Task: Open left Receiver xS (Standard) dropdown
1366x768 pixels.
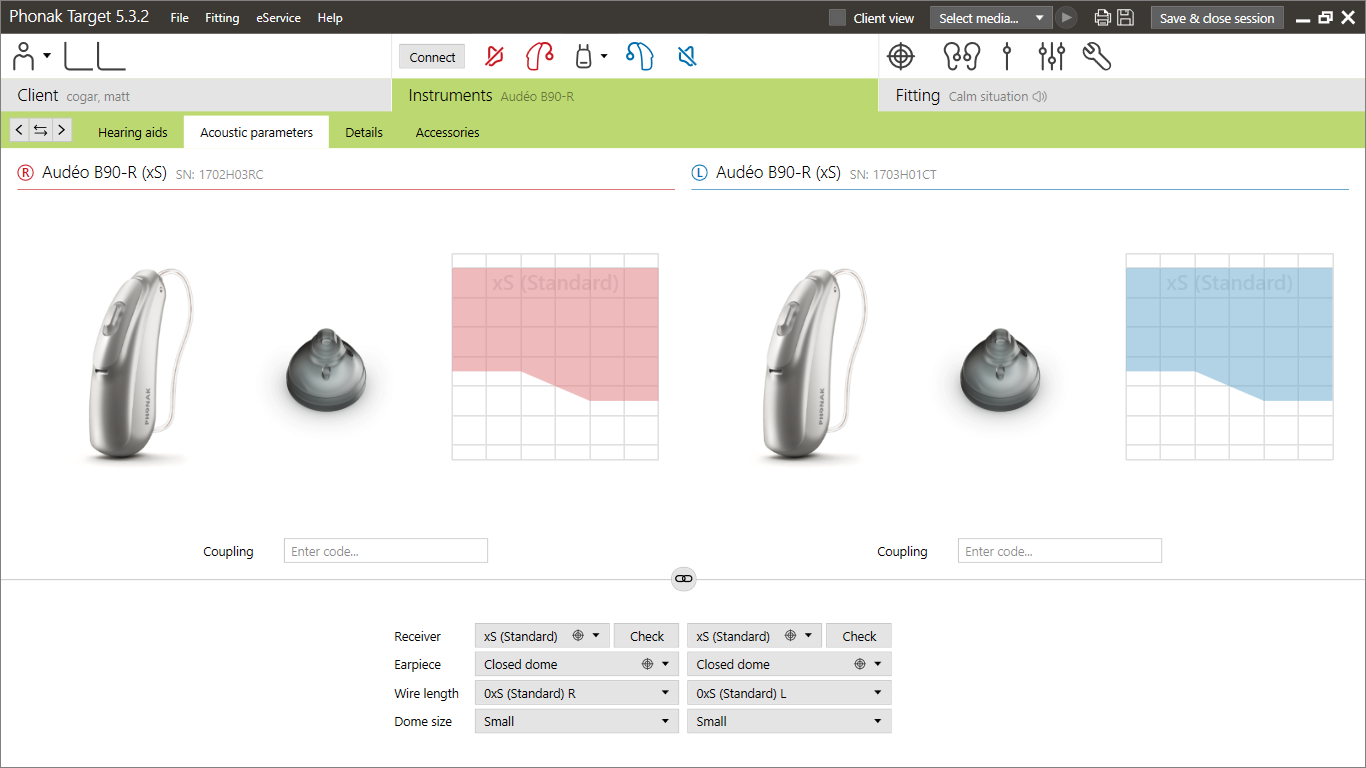Action: 755,636
